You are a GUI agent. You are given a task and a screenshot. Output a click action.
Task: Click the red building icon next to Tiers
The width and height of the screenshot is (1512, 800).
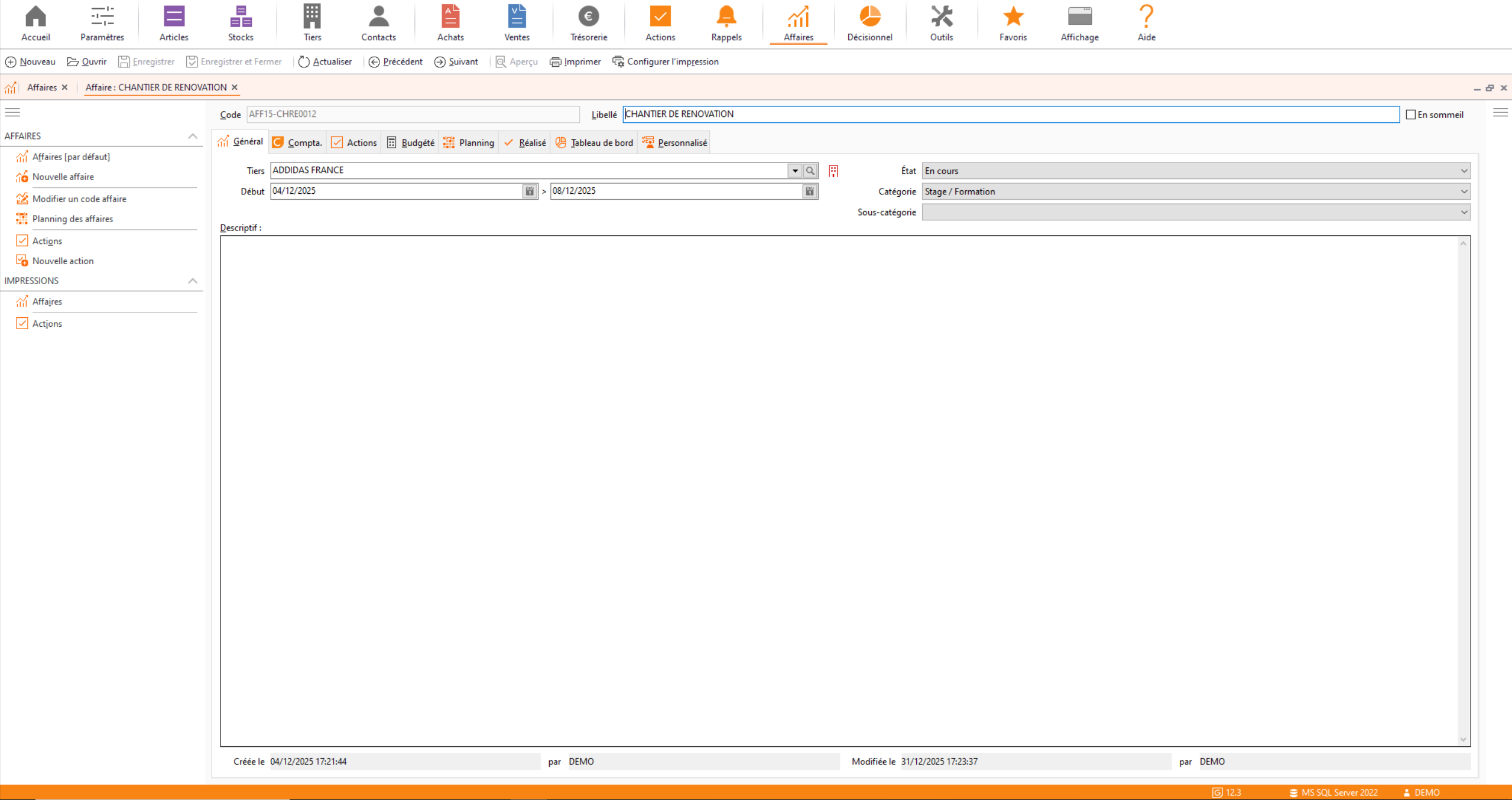click(x=833, y=171)
